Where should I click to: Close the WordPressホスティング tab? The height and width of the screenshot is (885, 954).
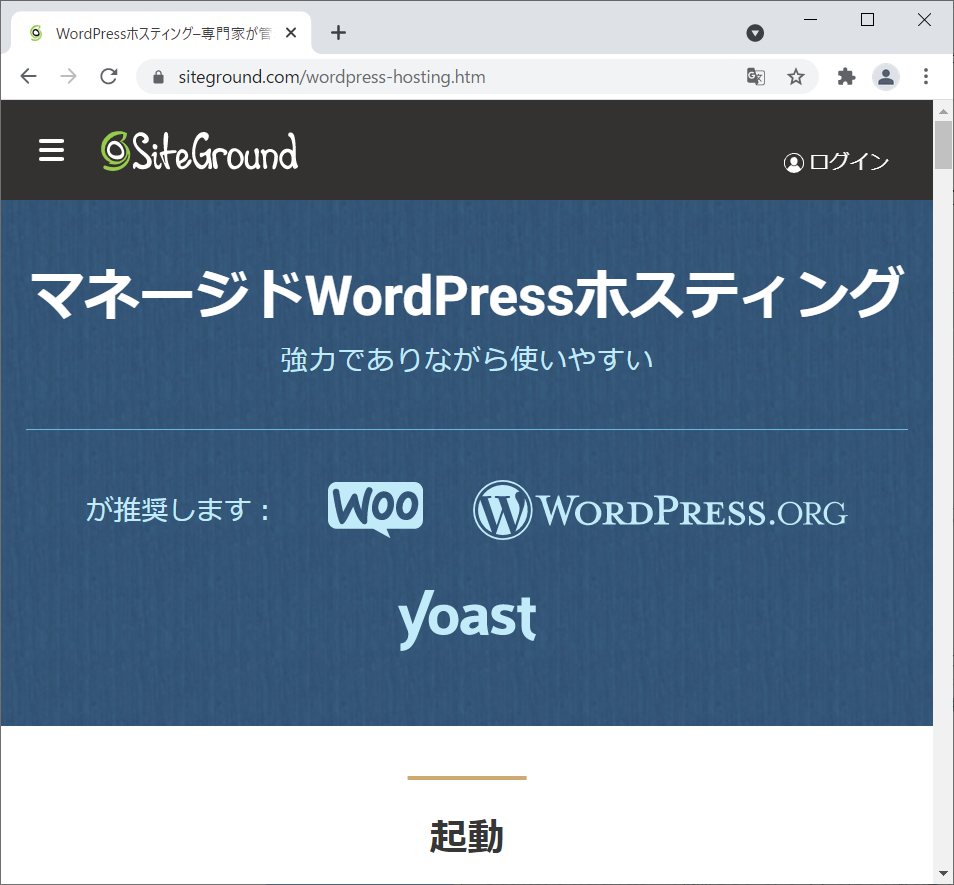click(291, 33)
